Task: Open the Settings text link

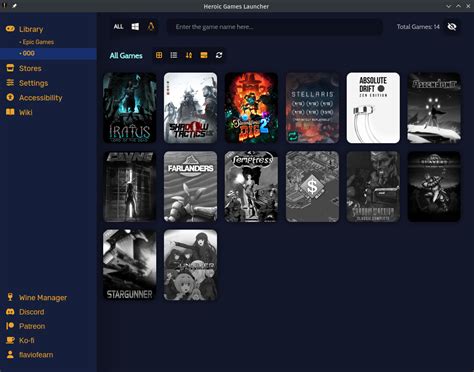Action: pyautogui.click(x=33, y=83)
